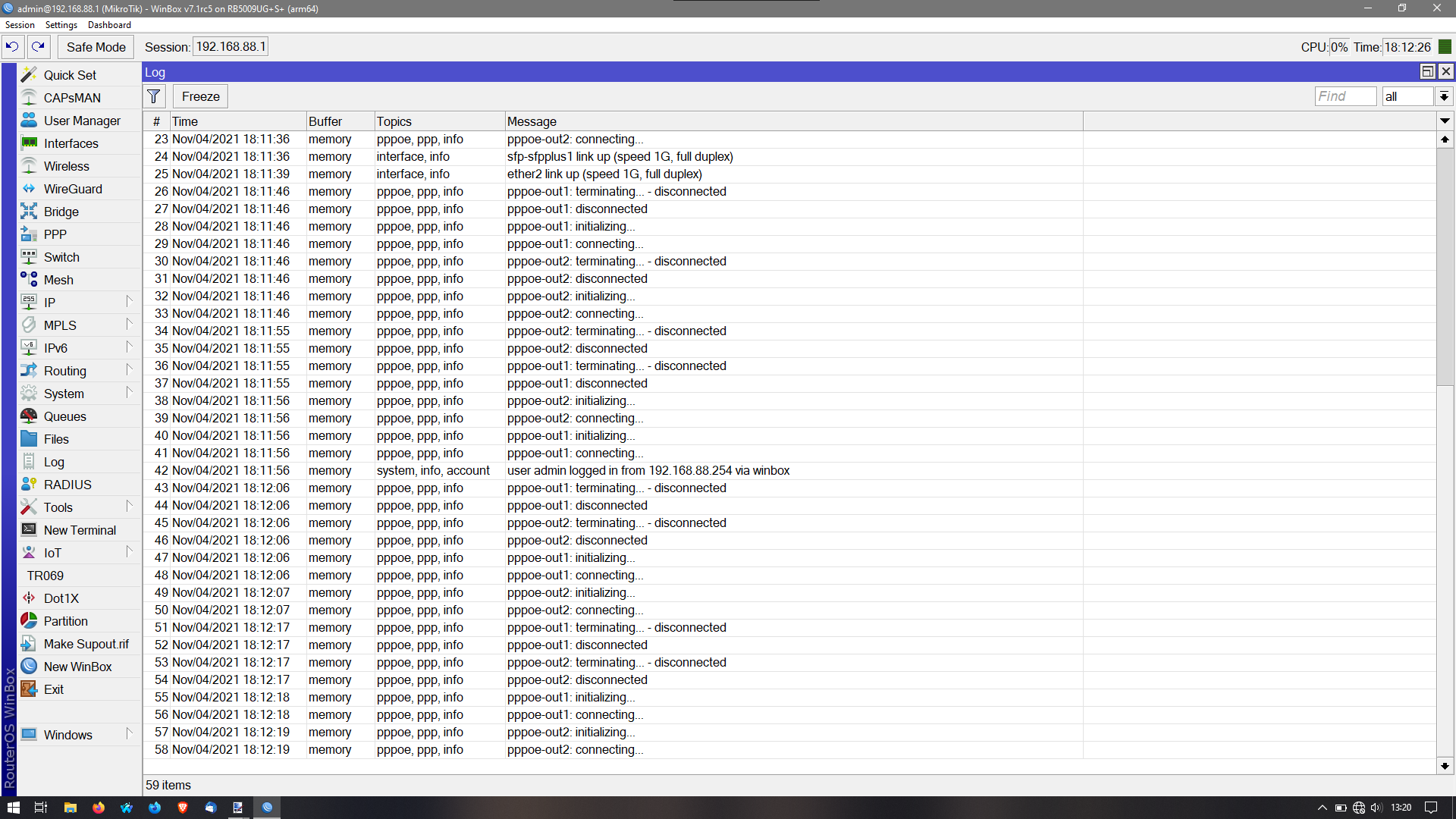Click the Redo arrow icon in toolbar
Image resolution: width=1456 pixels, height=819 pixels.
[39, 47]
